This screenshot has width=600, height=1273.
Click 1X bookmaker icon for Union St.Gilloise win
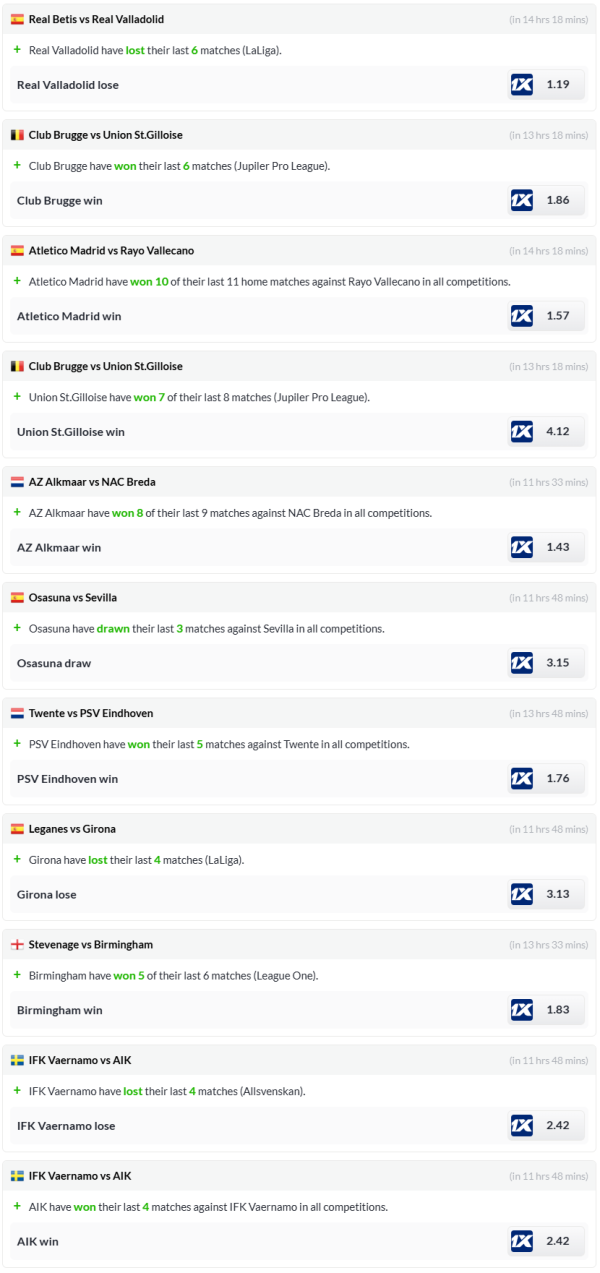pyautogui.click(x=521, y=432)
